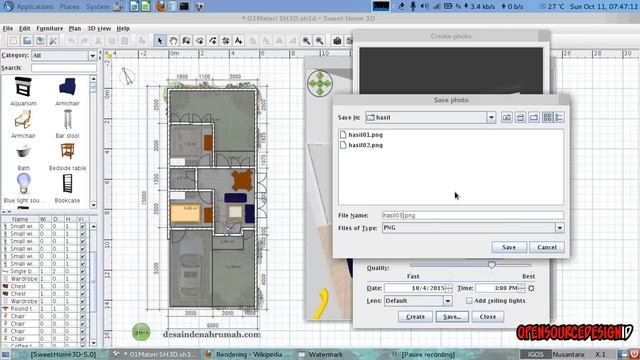This screenshot has height=360, width=640.
Task: Click the Name column header in furniture table
Action: tap(20, 219)
